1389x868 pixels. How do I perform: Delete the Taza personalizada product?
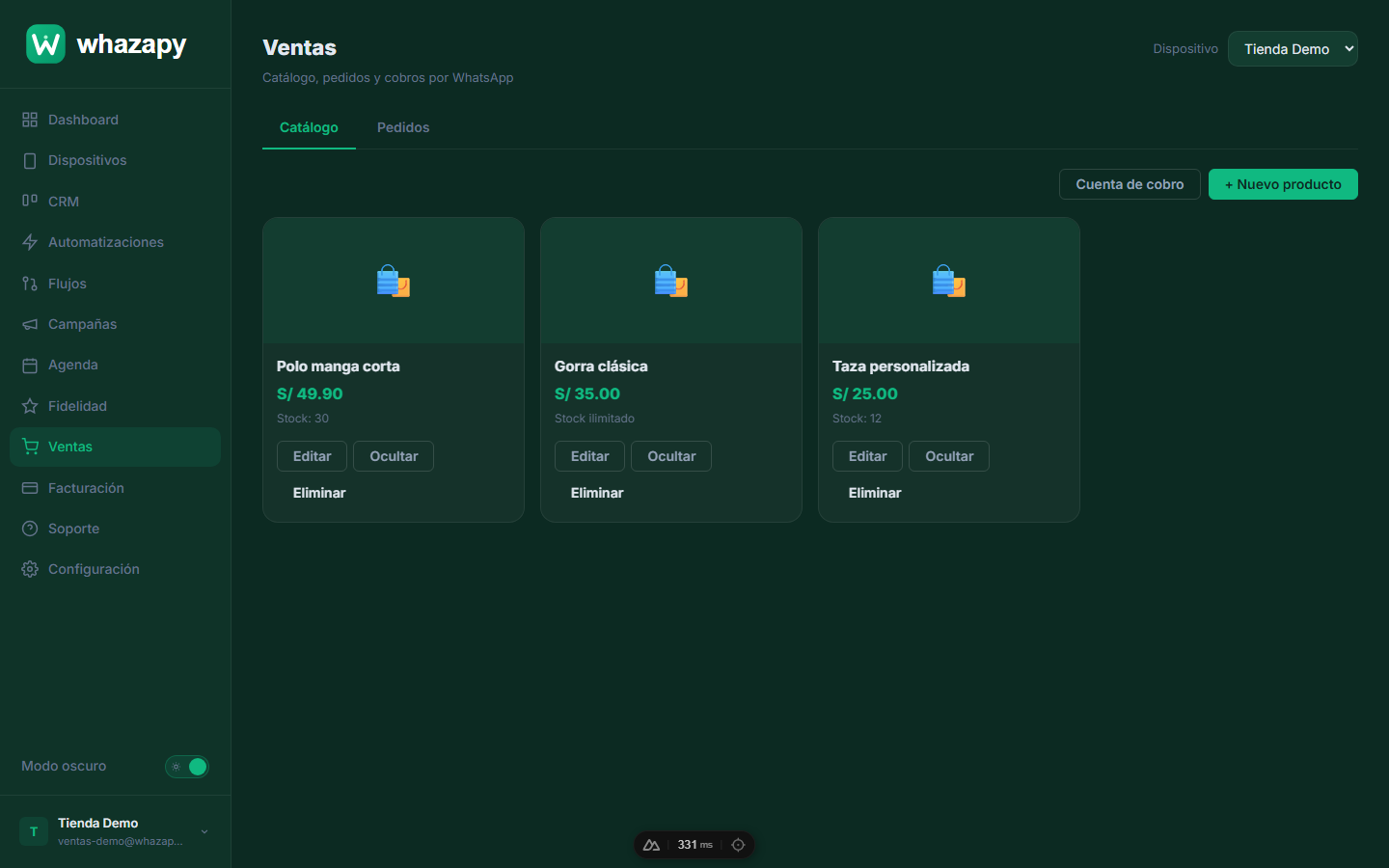(x=875, y=493)
